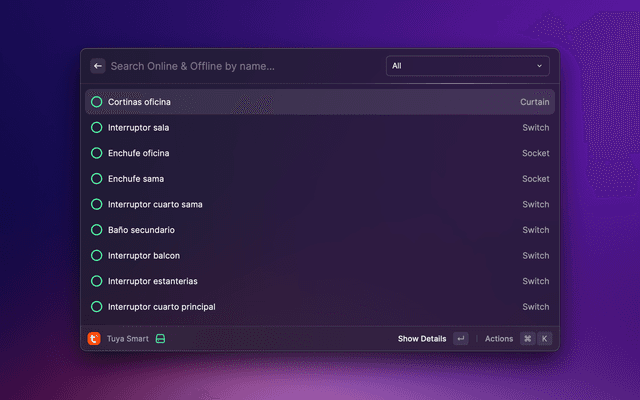The height and width of the screenshot is (400, 640).
Task: Expand the dropdown chevron next to All
Action: [x=540, y=66]
